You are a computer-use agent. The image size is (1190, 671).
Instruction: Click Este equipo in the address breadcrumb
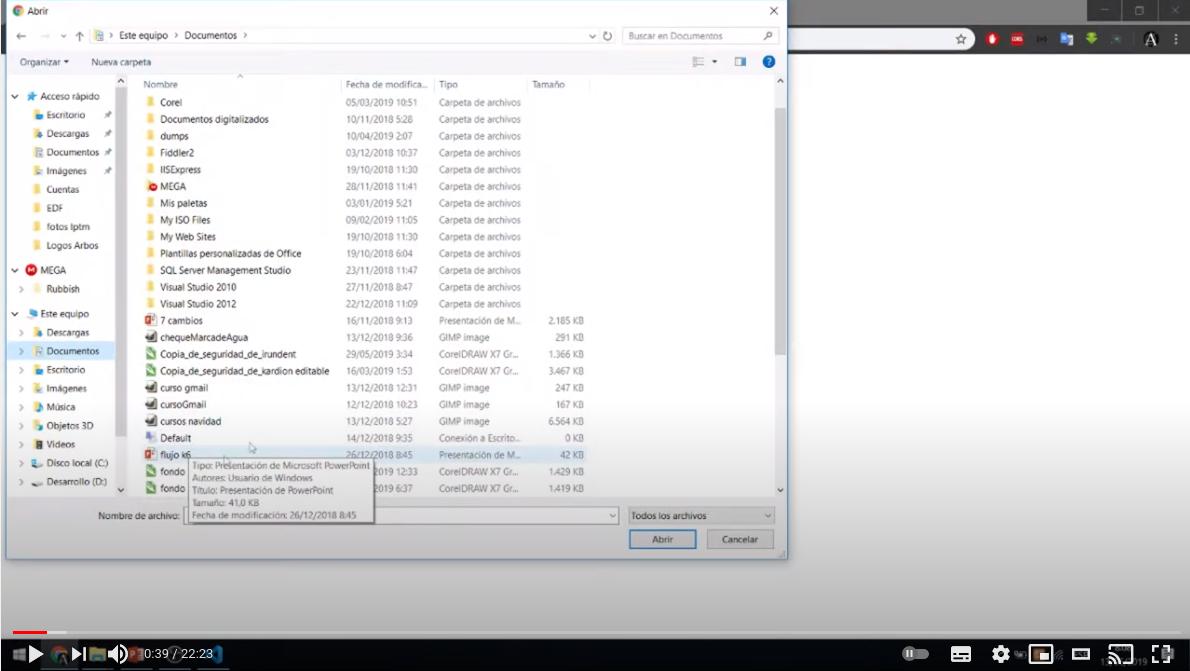143,36
